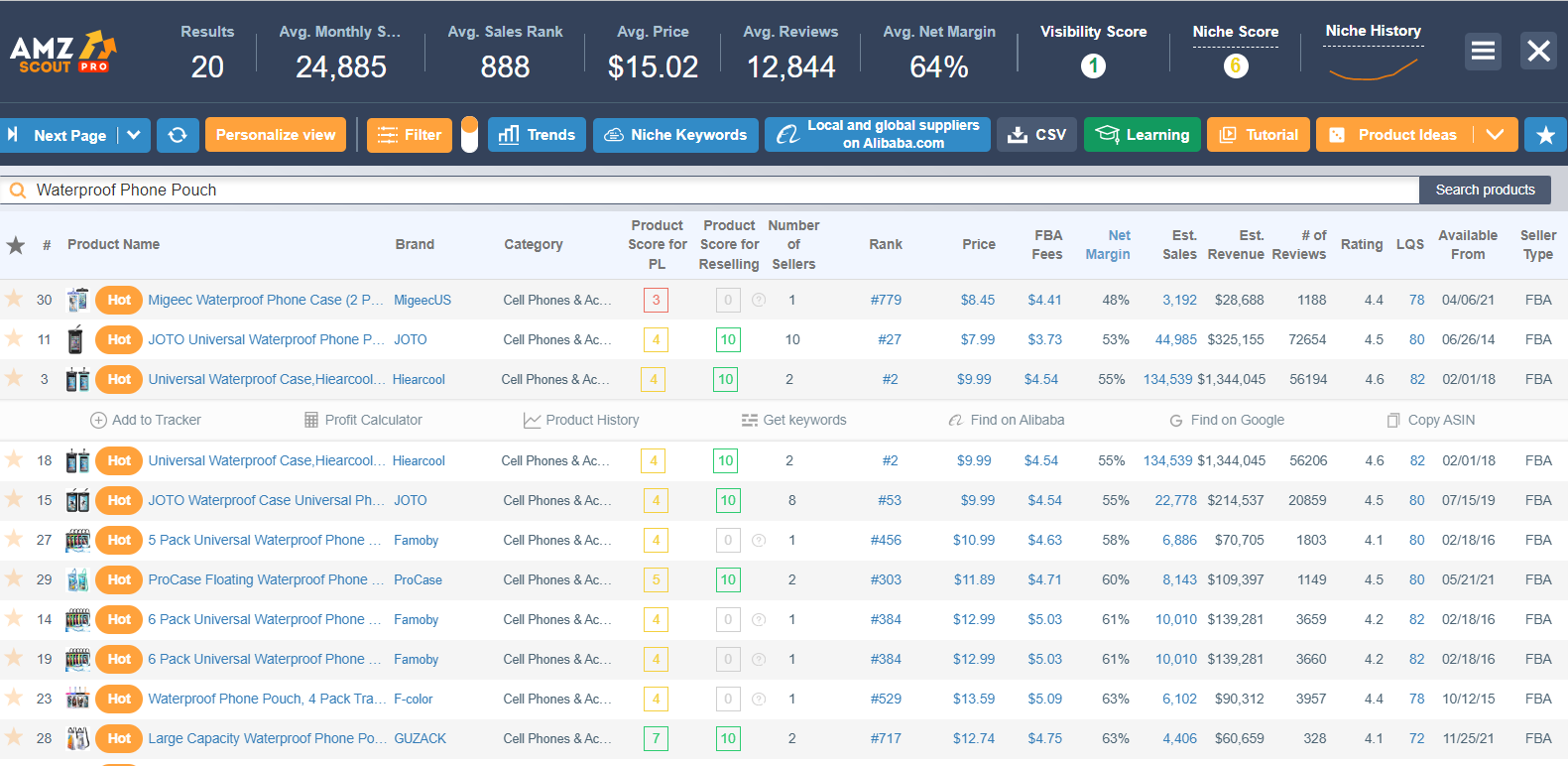Open Migeec Waterproof Phone Case product link

265,300
